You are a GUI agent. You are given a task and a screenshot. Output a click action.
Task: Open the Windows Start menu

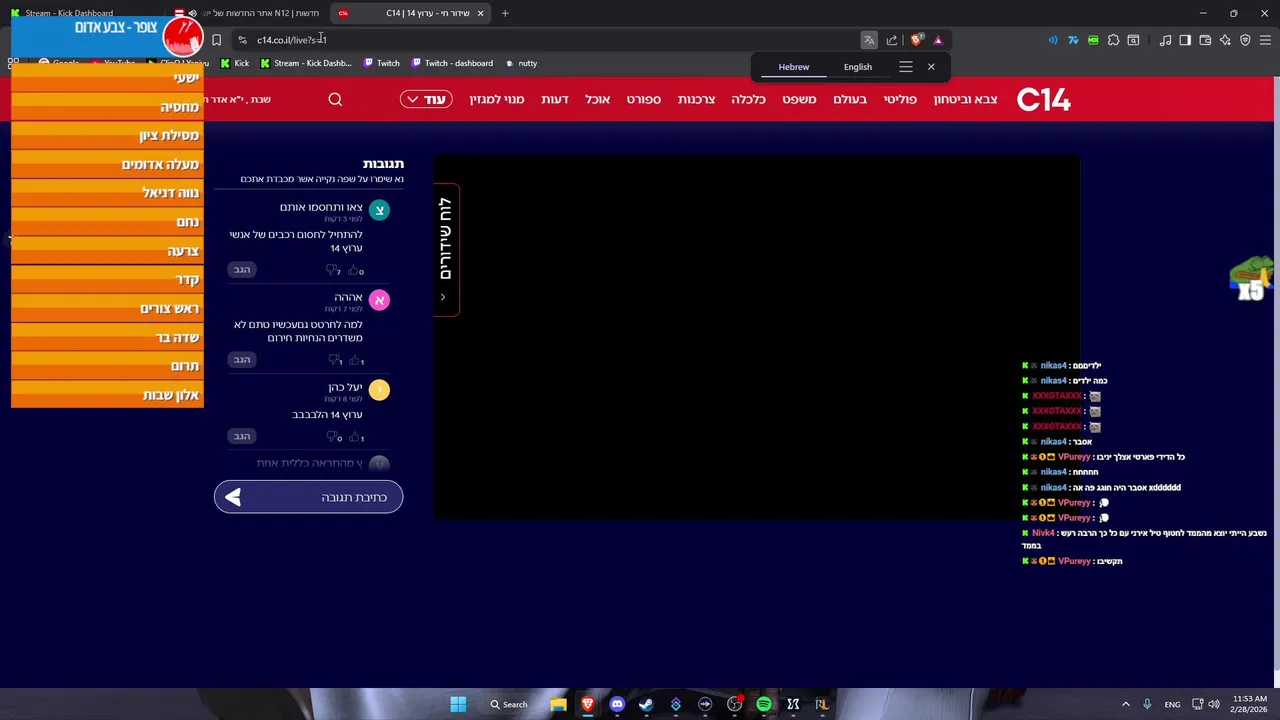[458, 704]
